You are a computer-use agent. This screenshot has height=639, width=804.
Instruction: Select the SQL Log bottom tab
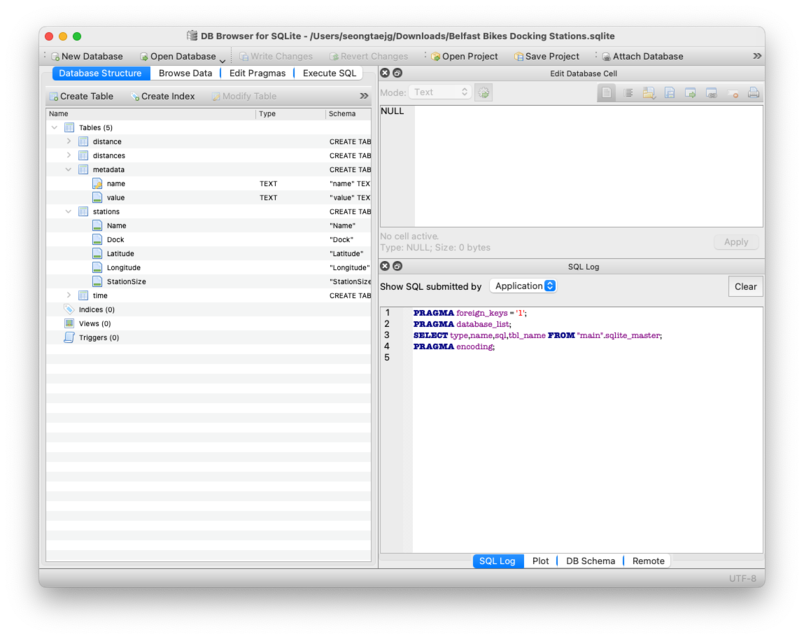(497, 561)
